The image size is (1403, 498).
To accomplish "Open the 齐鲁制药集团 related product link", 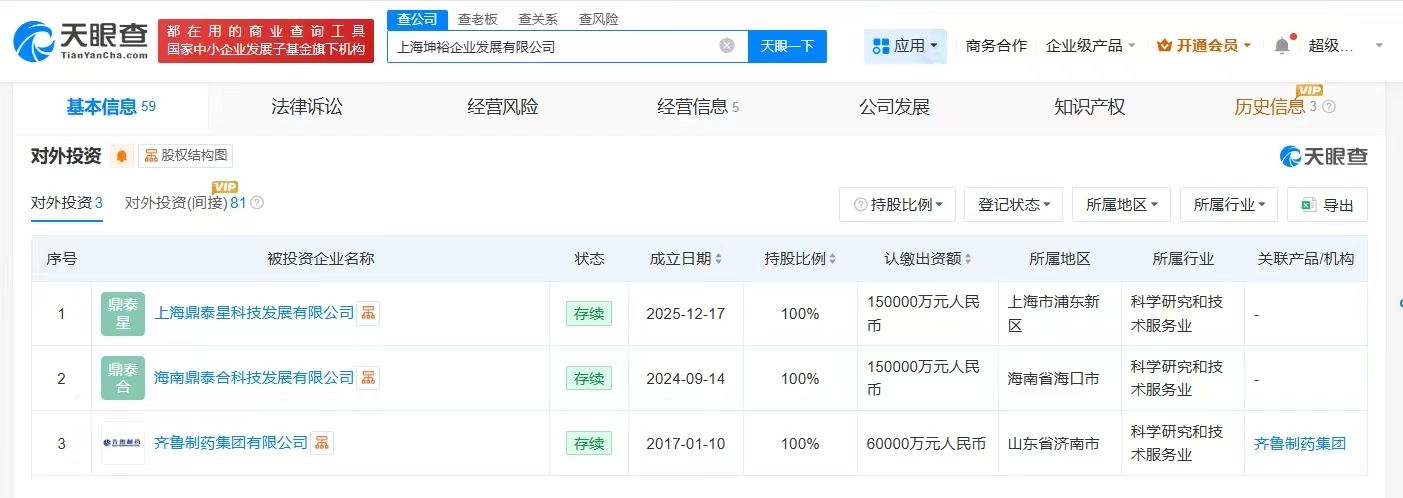I will (x=1299, y=443).
